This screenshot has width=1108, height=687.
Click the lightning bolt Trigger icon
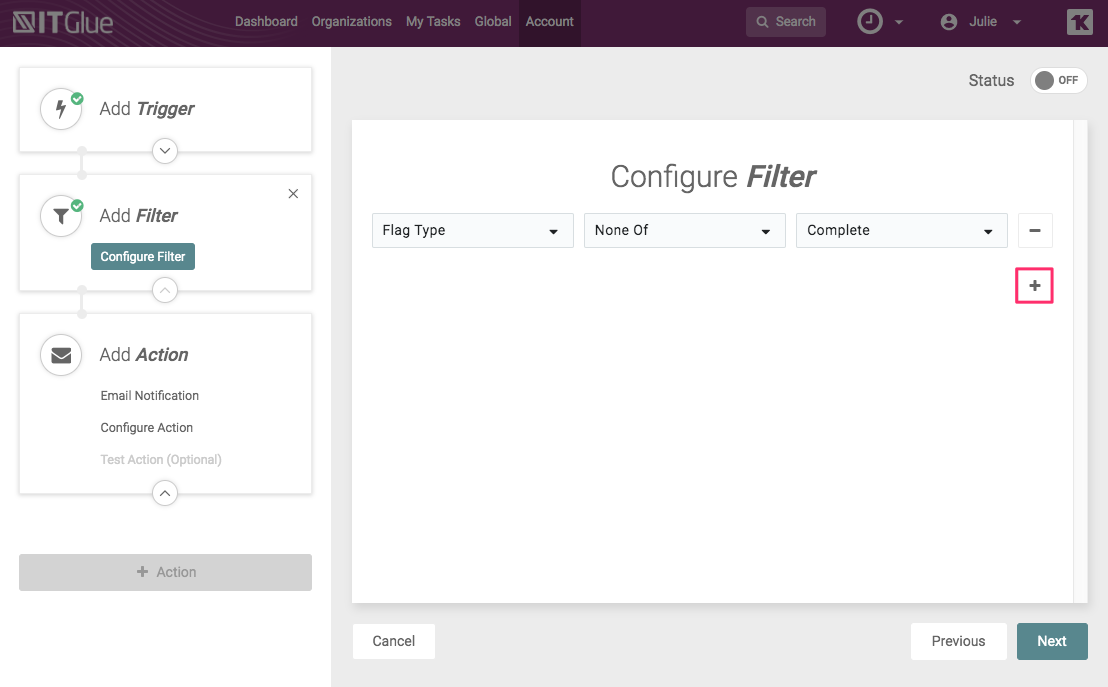point(61,109)
